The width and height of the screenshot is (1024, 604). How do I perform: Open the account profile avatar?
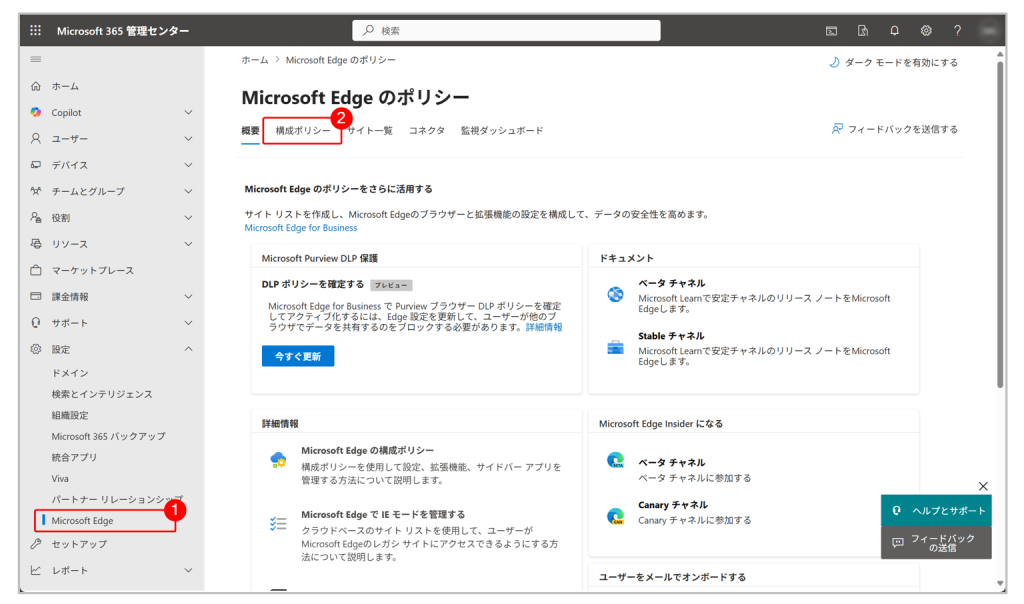pyautogui.click(x=988, y=31)
